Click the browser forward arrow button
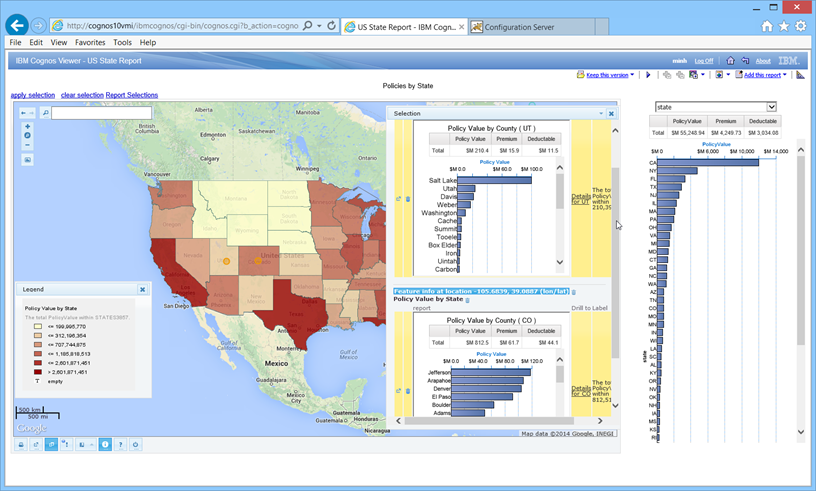 click(39, 25)
